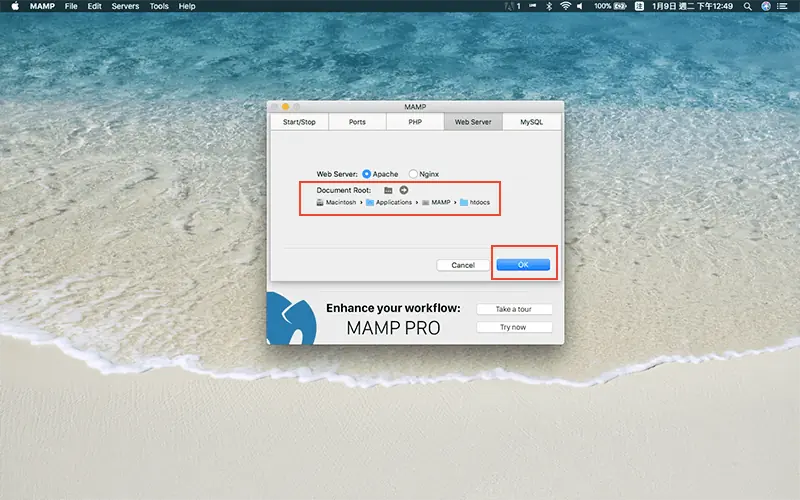This screenshot has height=500, width=800.
Task: Click the folder chooser icon beside Document Root
Action: coord(388,190)
